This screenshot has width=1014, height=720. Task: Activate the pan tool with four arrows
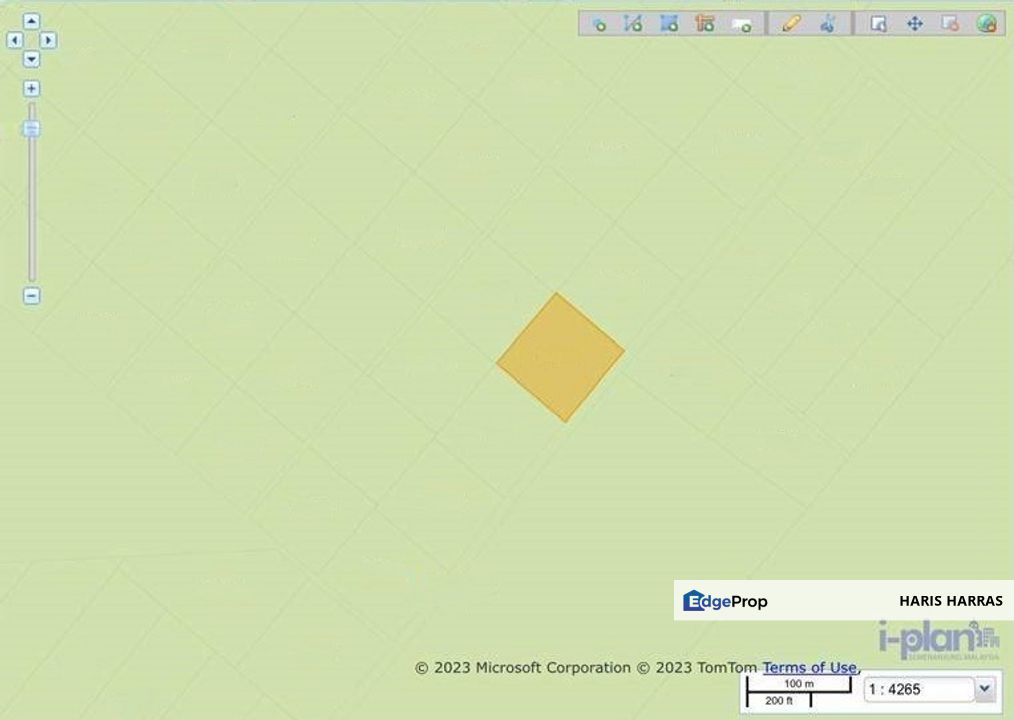pos(917,24)
